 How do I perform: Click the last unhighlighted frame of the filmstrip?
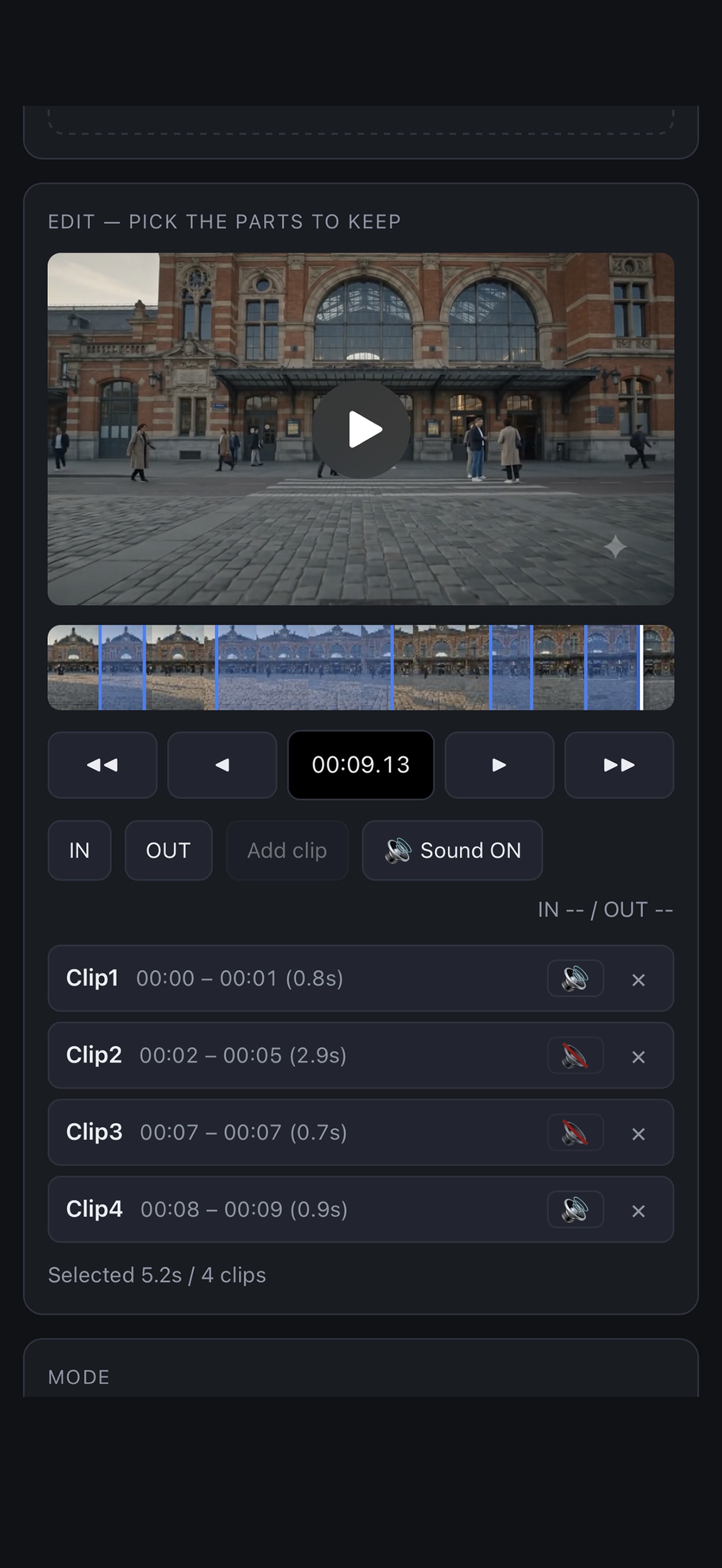[x=659, y=667]
